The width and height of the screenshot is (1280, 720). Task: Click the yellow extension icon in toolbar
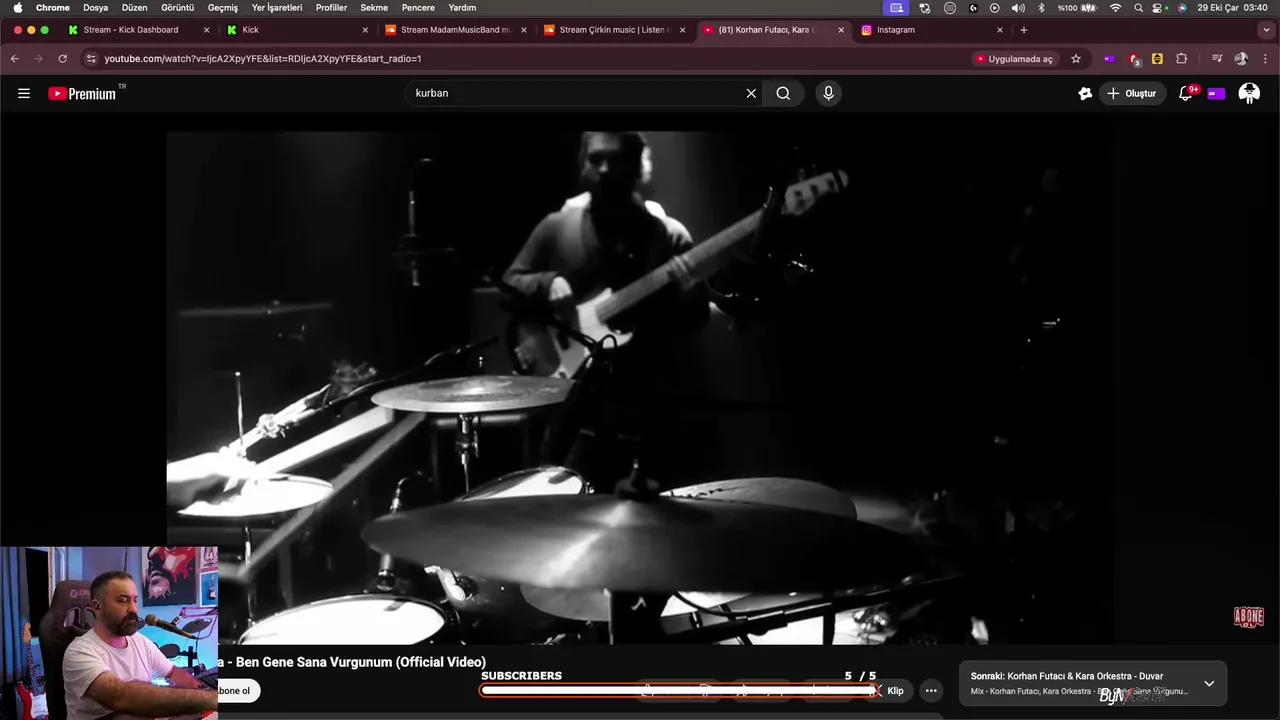tap(1157, 59)
